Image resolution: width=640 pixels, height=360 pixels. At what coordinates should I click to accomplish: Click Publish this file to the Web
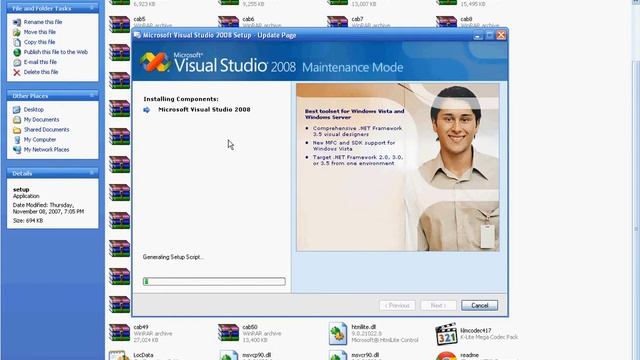[56, 52]
